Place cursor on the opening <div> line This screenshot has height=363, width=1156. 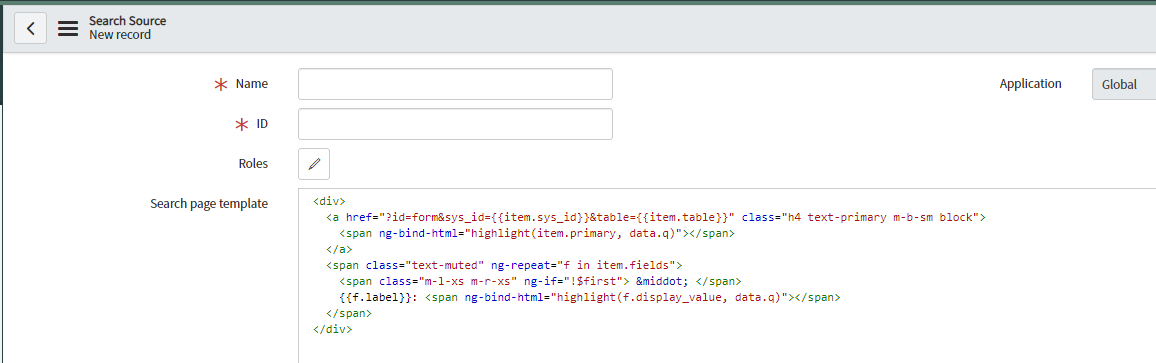[329, 201]
